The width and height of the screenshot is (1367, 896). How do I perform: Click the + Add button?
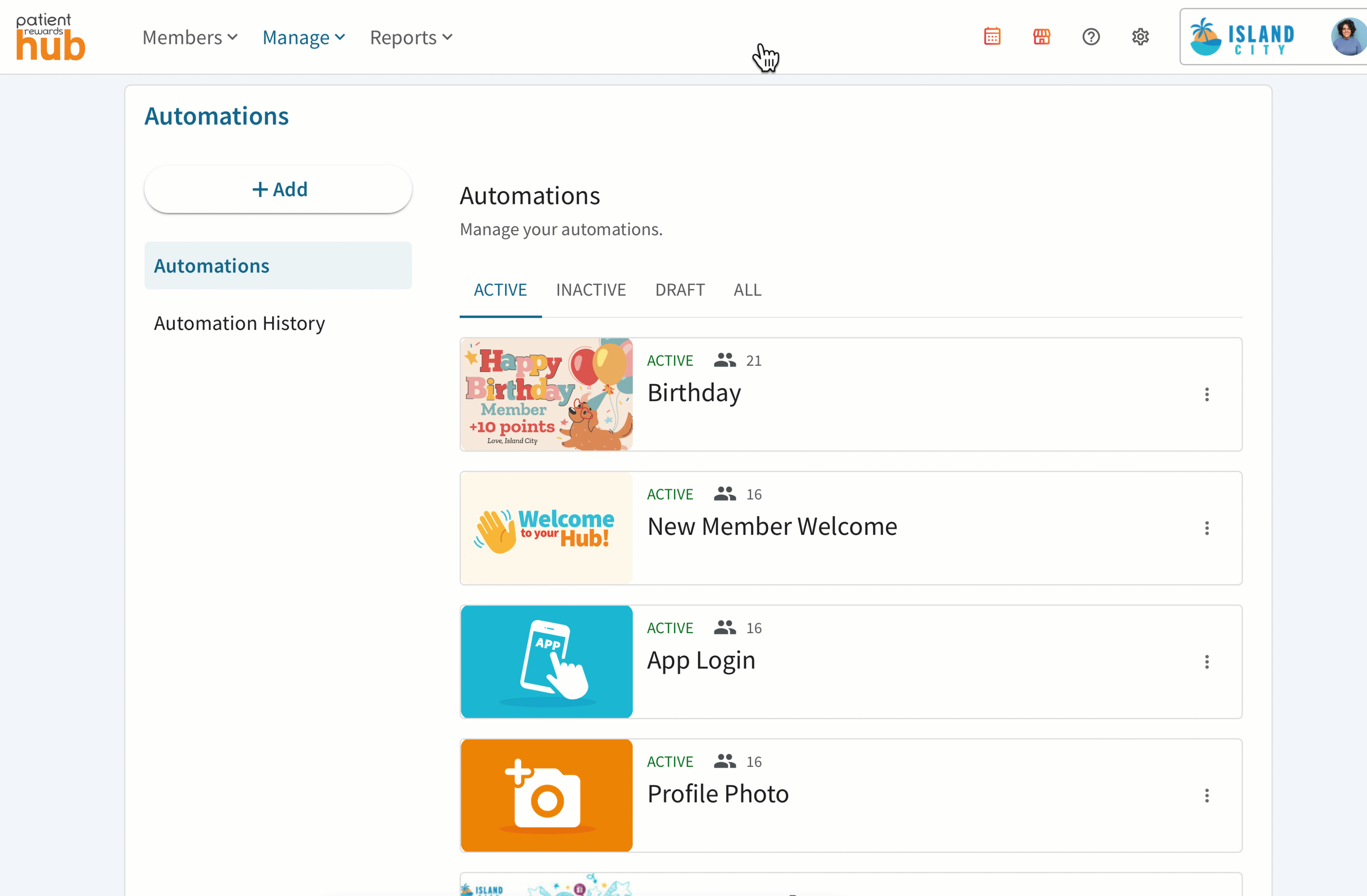278,189
